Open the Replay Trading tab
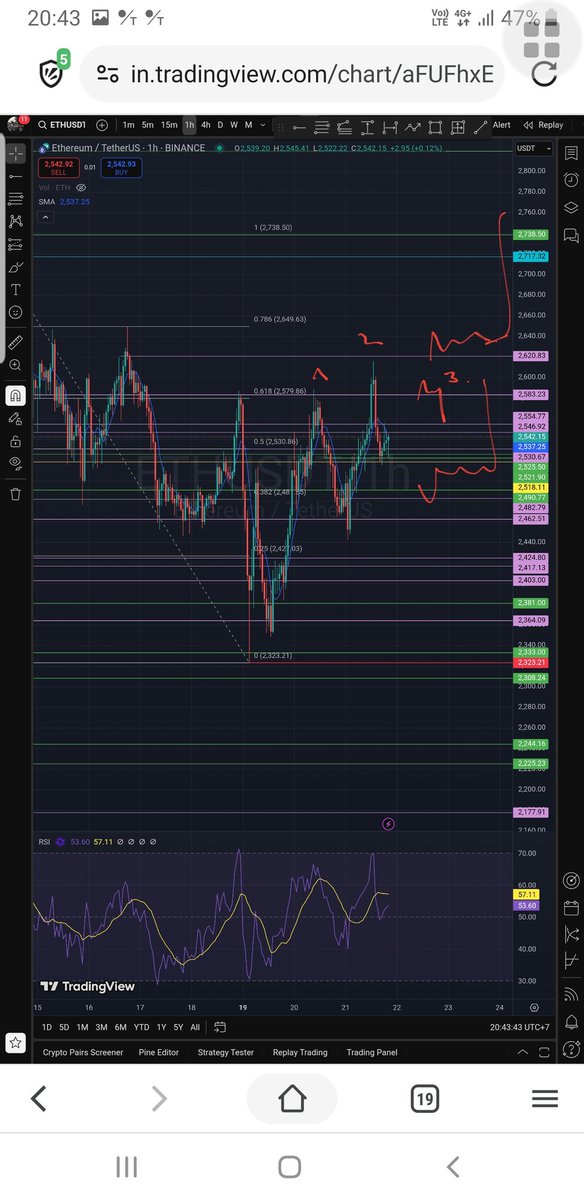584x1200 pixels. click(300, 1052)
